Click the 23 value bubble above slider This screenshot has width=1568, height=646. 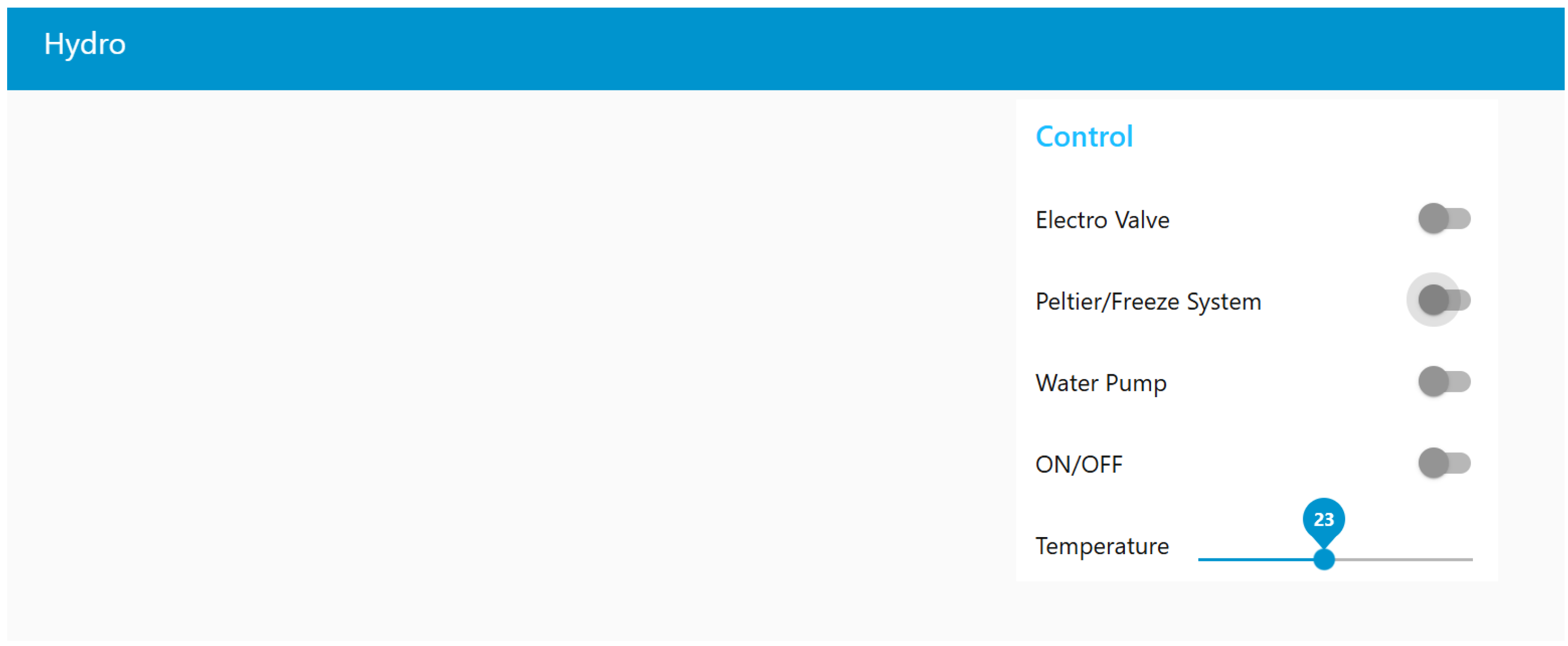(1323, 519)
